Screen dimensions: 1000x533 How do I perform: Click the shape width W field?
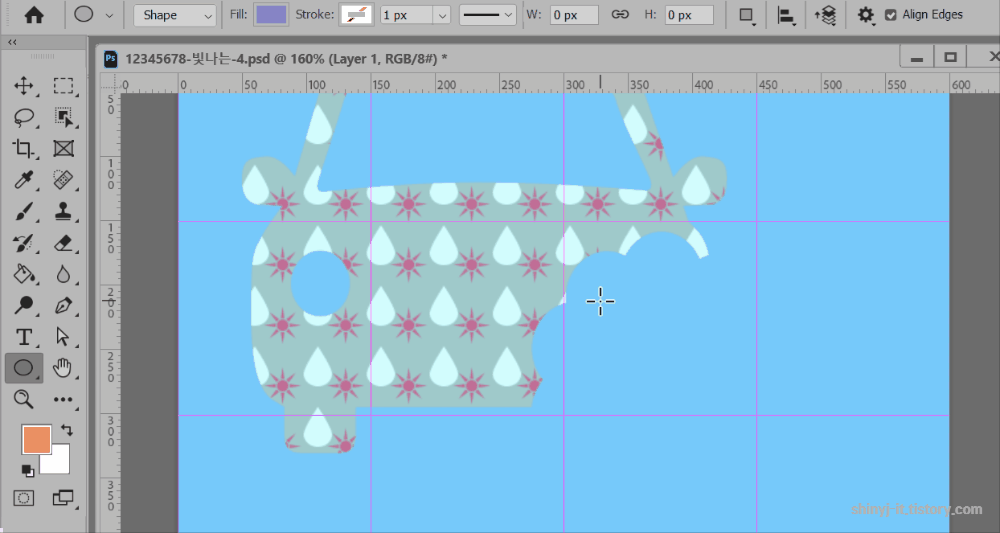[x=573, y=15]
